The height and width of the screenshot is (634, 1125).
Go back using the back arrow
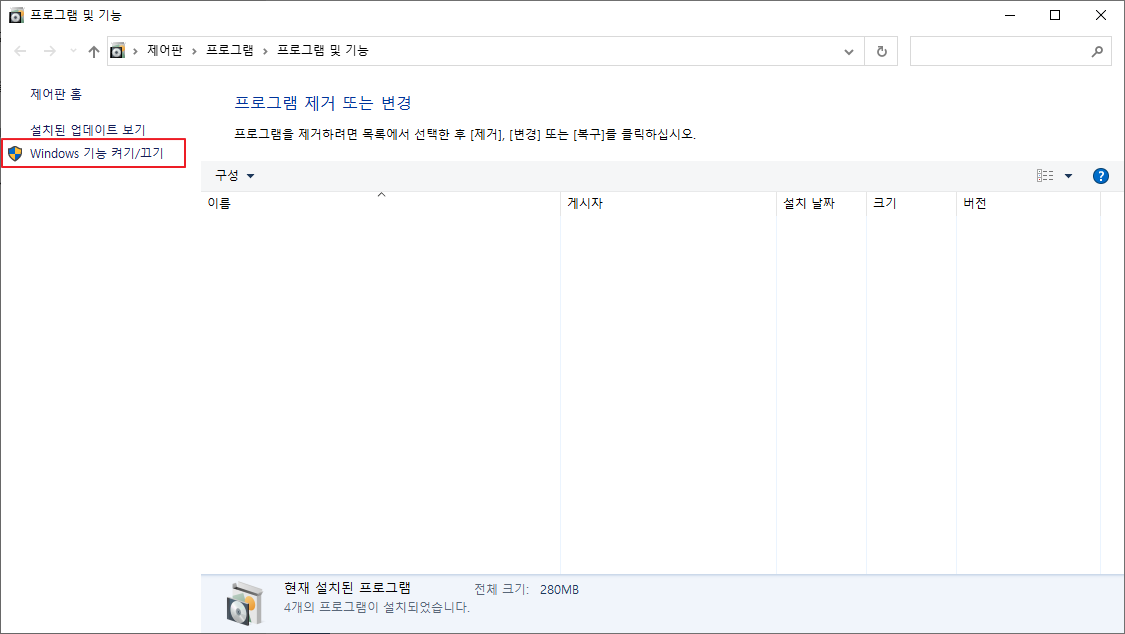20,51
